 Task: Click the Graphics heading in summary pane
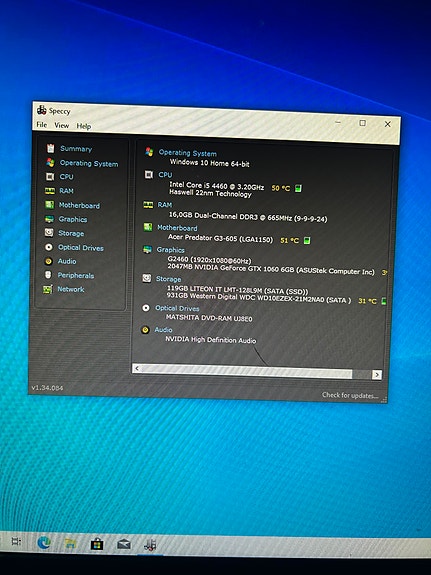point(171,250)
